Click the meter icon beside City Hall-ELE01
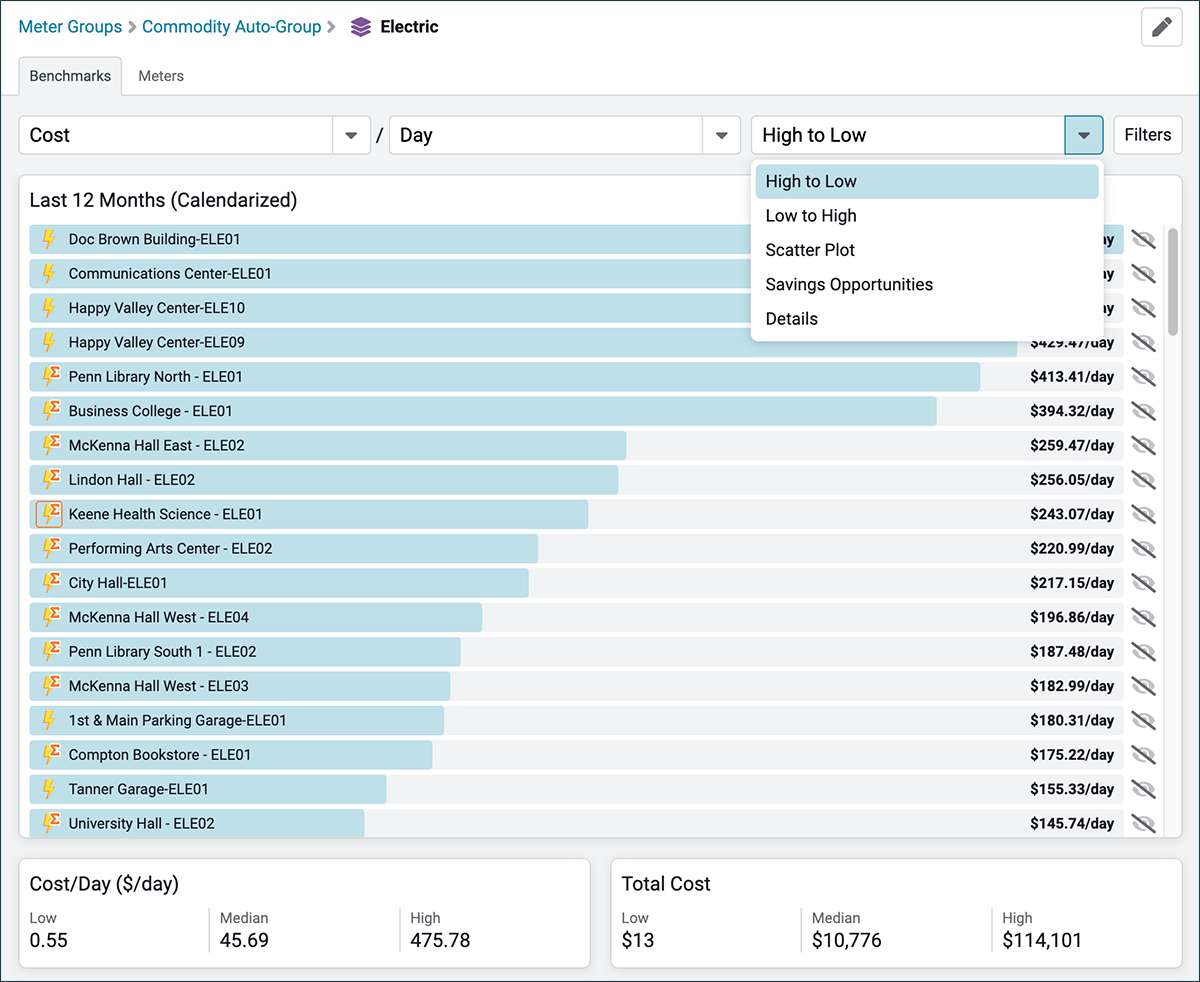The height and width of the screenshot is (982, 1200). point(53,582)
